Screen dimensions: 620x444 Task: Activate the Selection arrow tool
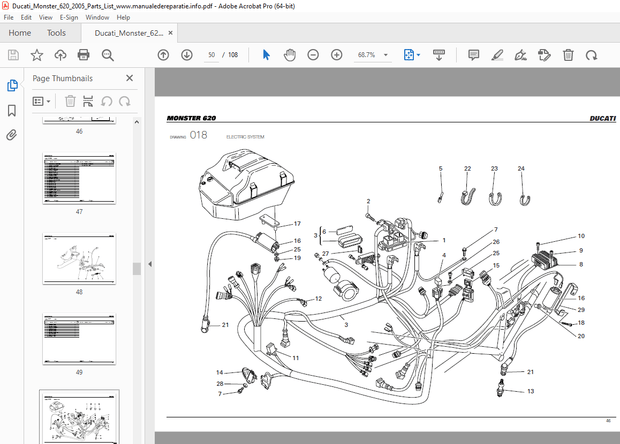[266, 55]
